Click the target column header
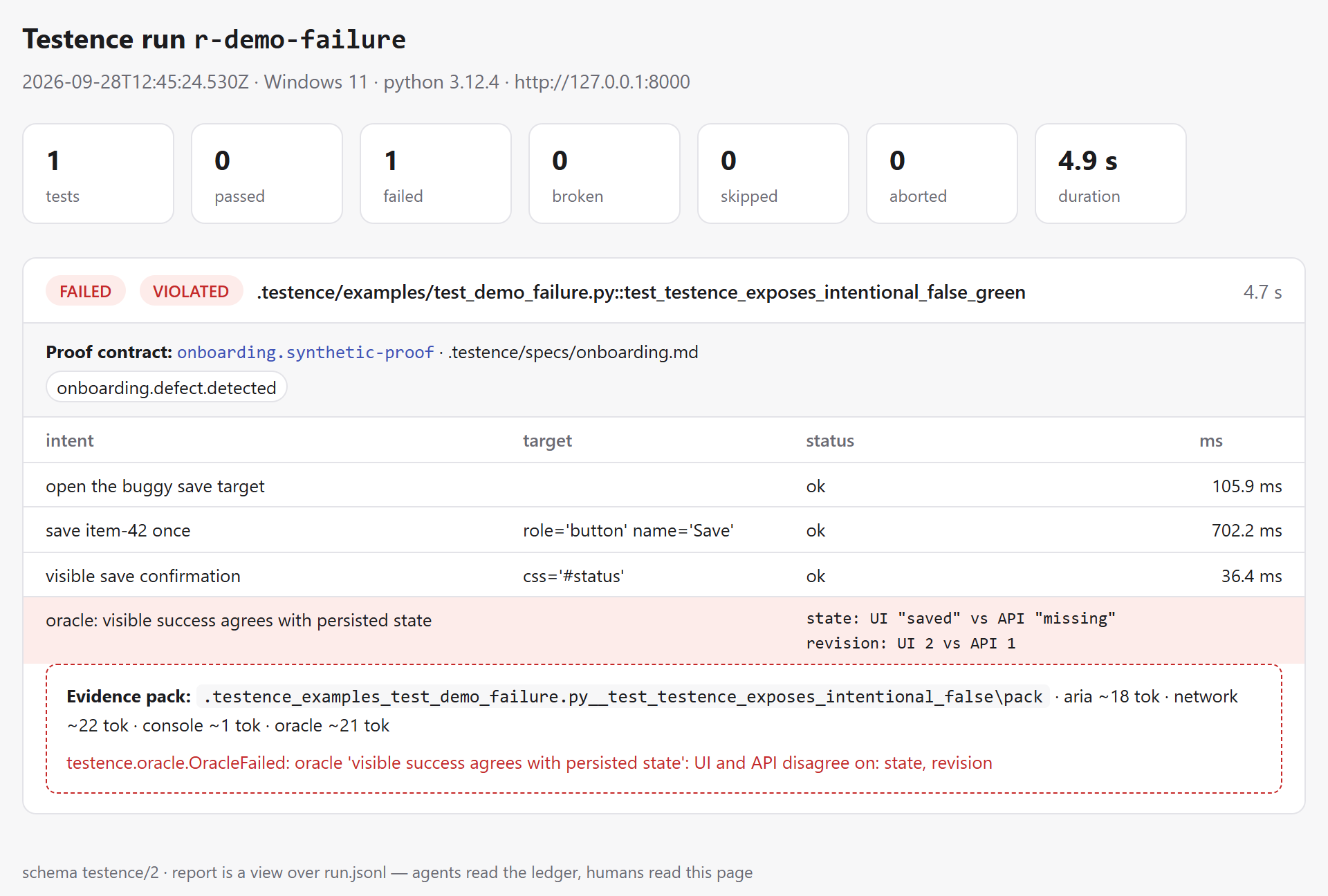The height and width of the screenshot is (896, 1328). coord(547,441)
